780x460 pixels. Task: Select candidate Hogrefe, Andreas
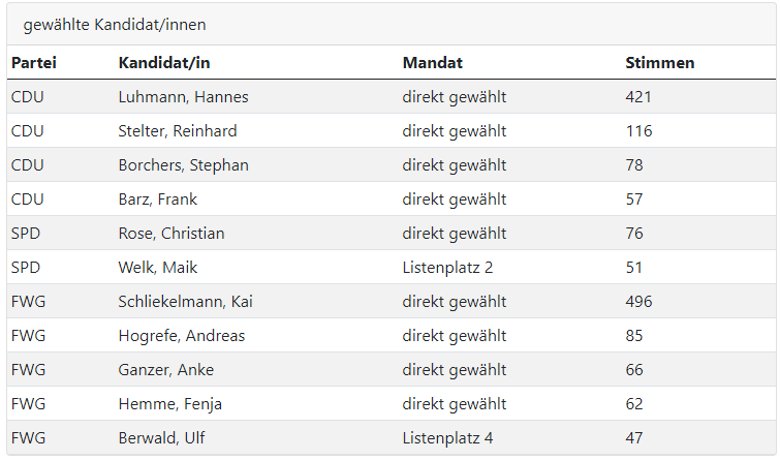(182, 336)
